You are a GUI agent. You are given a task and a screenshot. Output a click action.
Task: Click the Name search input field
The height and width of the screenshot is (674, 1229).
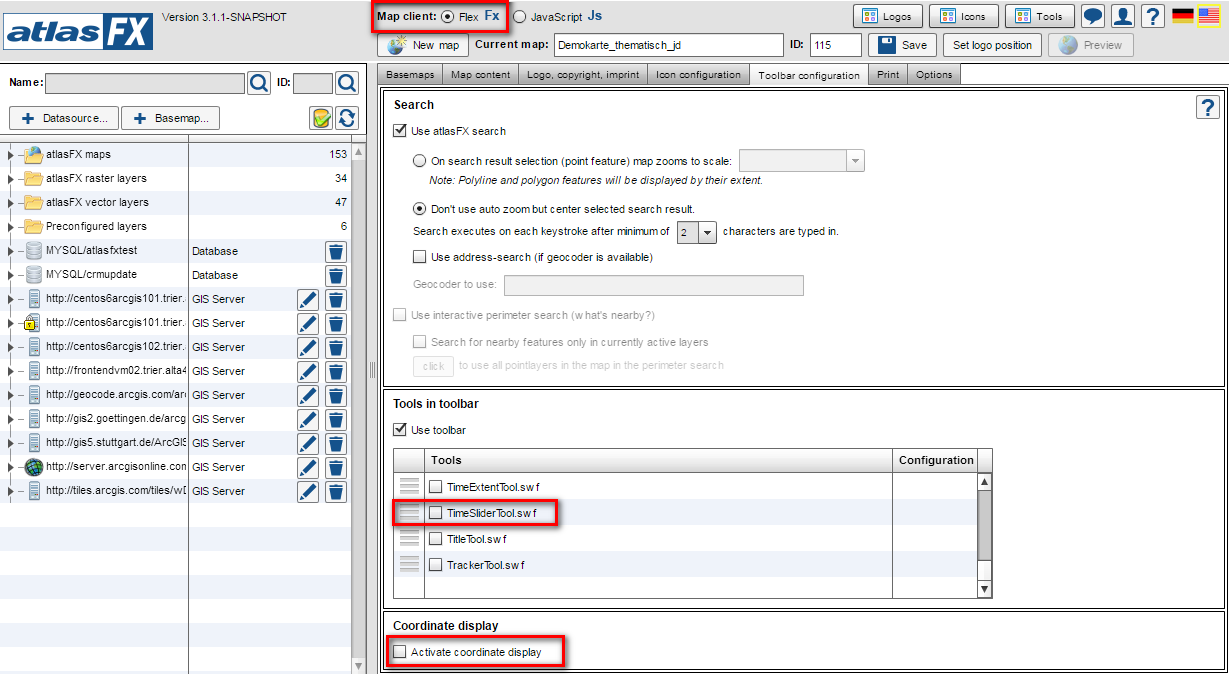coord(145,83)
